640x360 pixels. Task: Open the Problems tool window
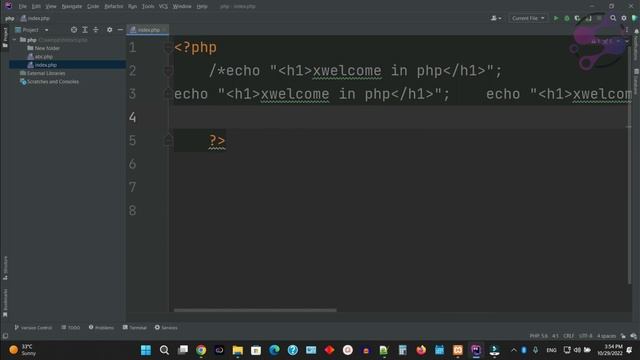point(101,328)
